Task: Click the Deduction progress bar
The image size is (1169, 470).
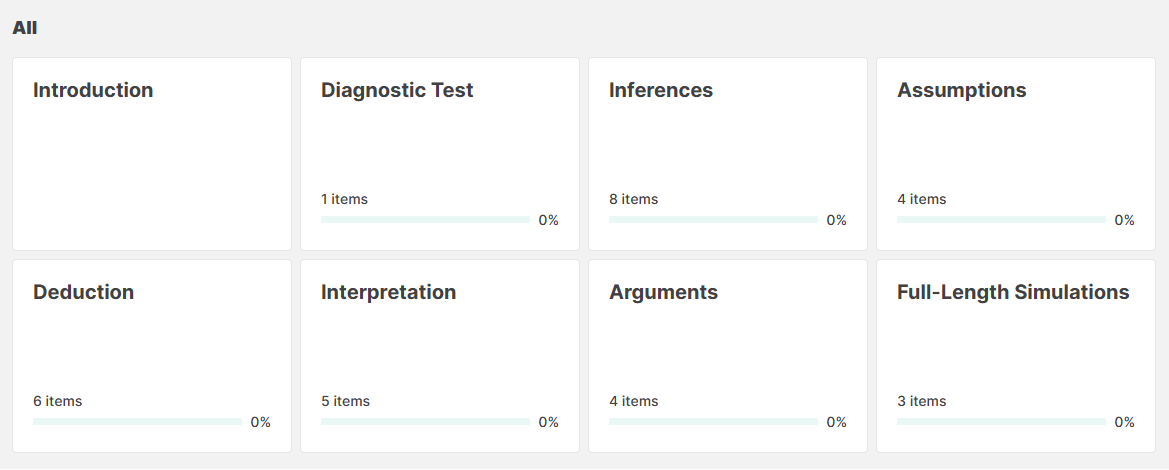Action: pos(137,421)
